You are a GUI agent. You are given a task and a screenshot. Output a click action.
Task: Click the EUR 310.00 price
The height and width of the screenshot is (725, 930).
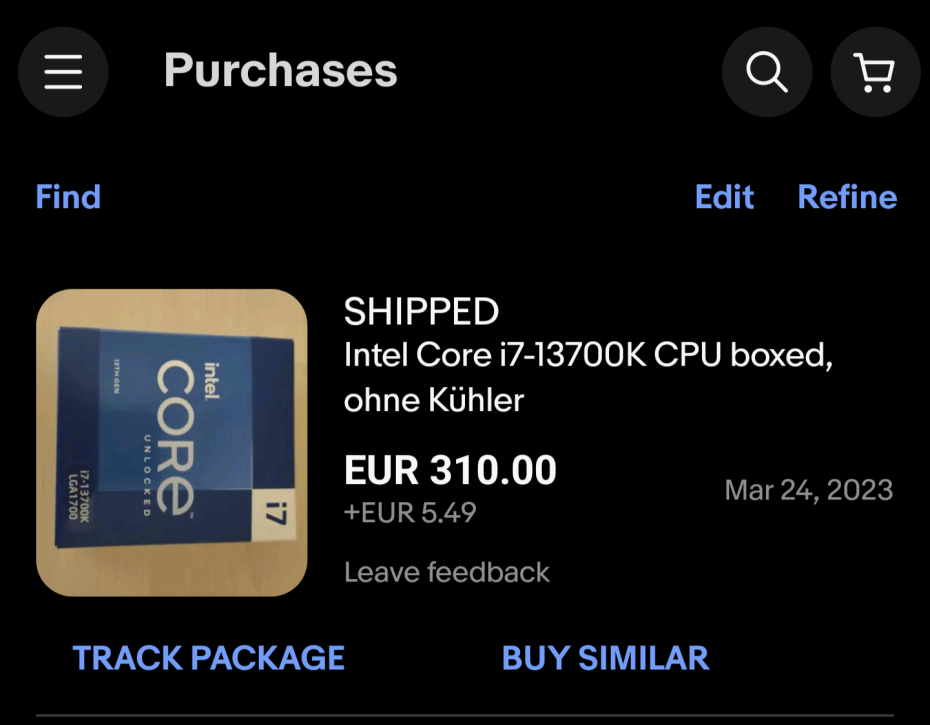click(450, 469)
